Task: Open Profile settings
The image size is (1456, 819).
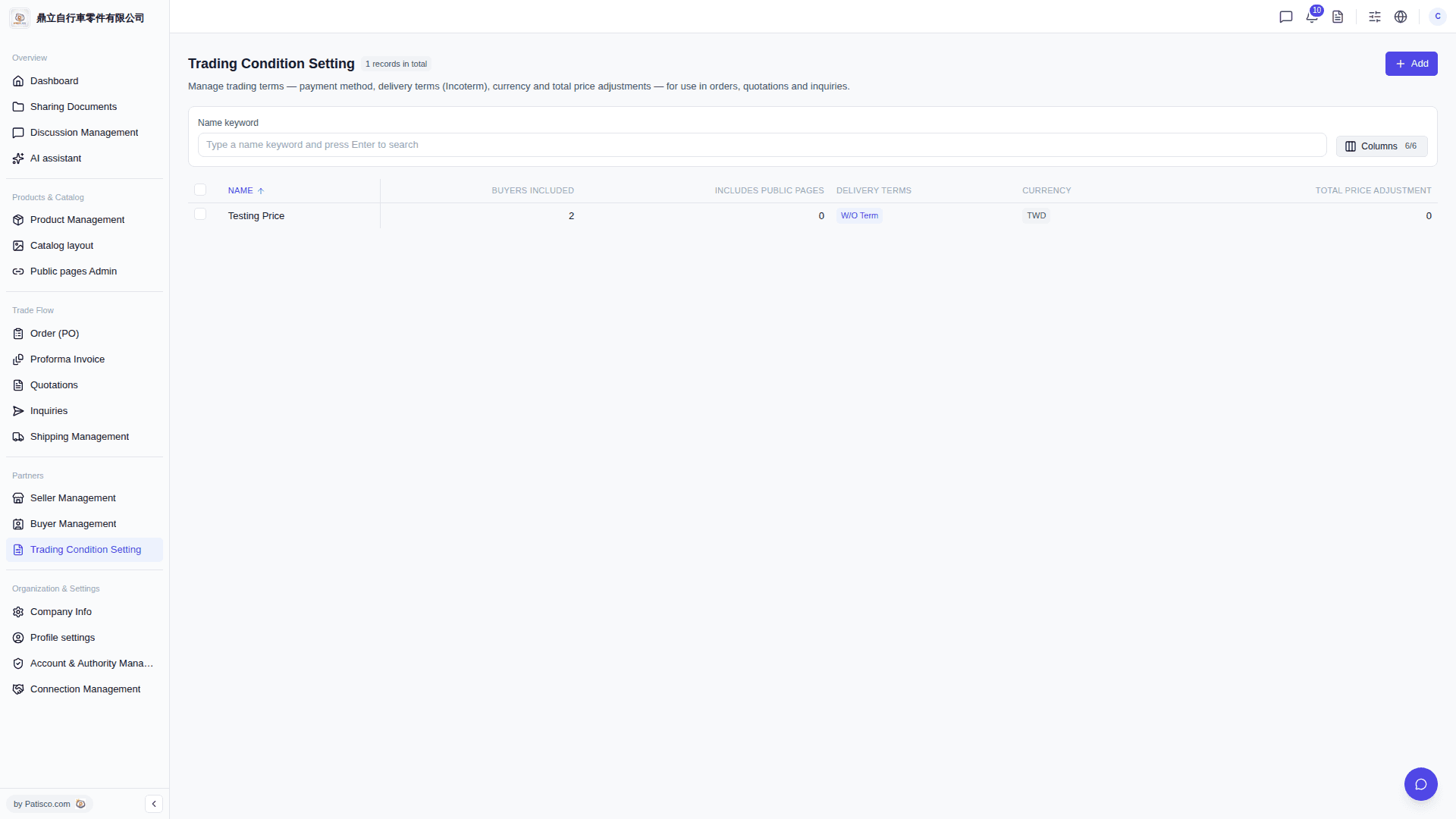Action: pos(84,638)
